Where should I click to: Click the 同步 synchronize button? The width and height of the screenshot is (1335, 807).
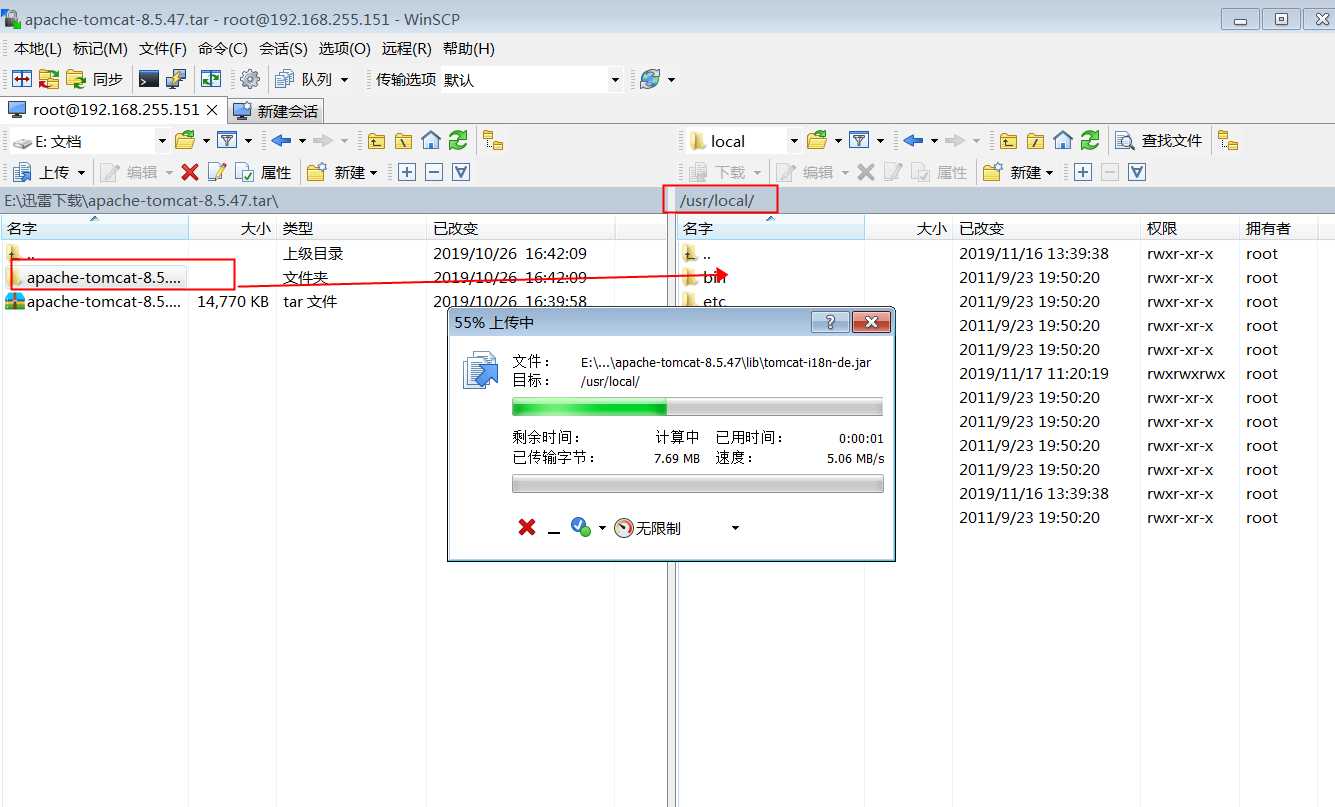point(95,79)
